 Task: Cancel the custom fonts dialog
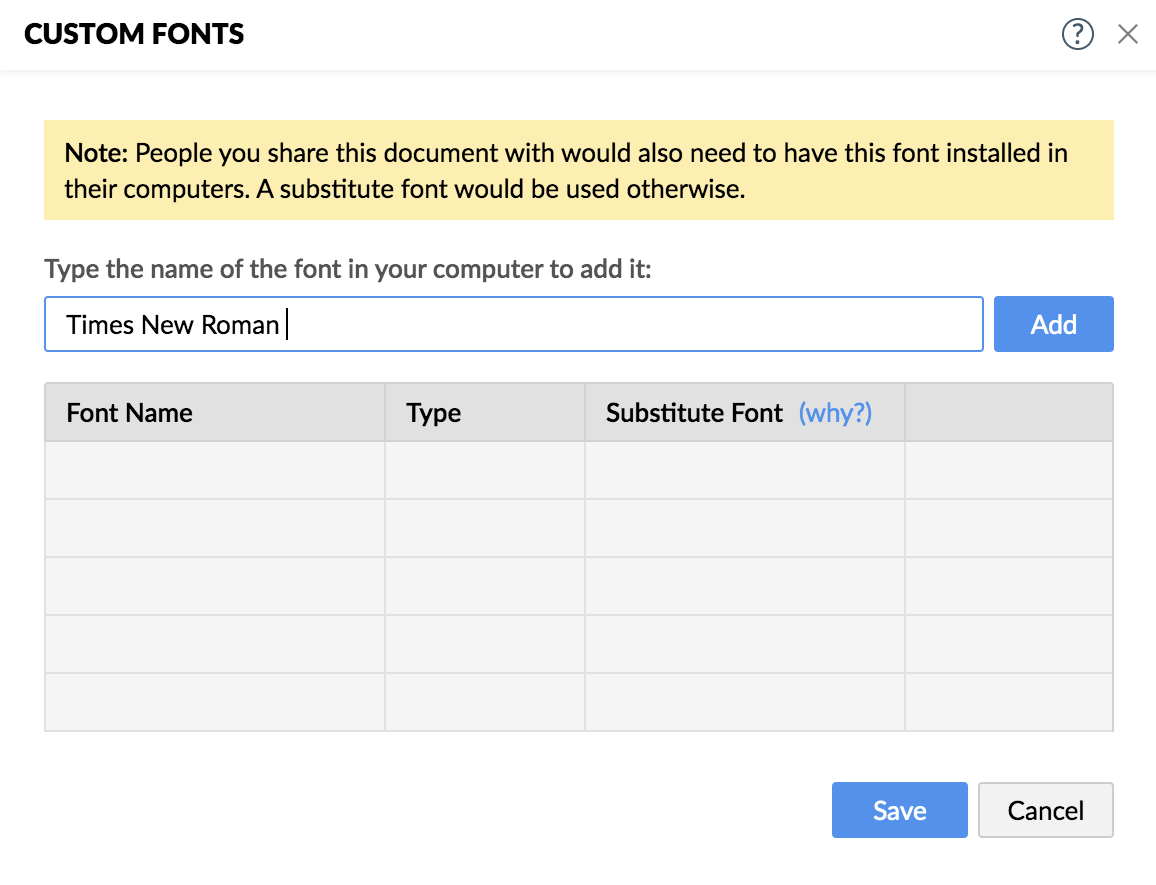tap(1045, 810)
